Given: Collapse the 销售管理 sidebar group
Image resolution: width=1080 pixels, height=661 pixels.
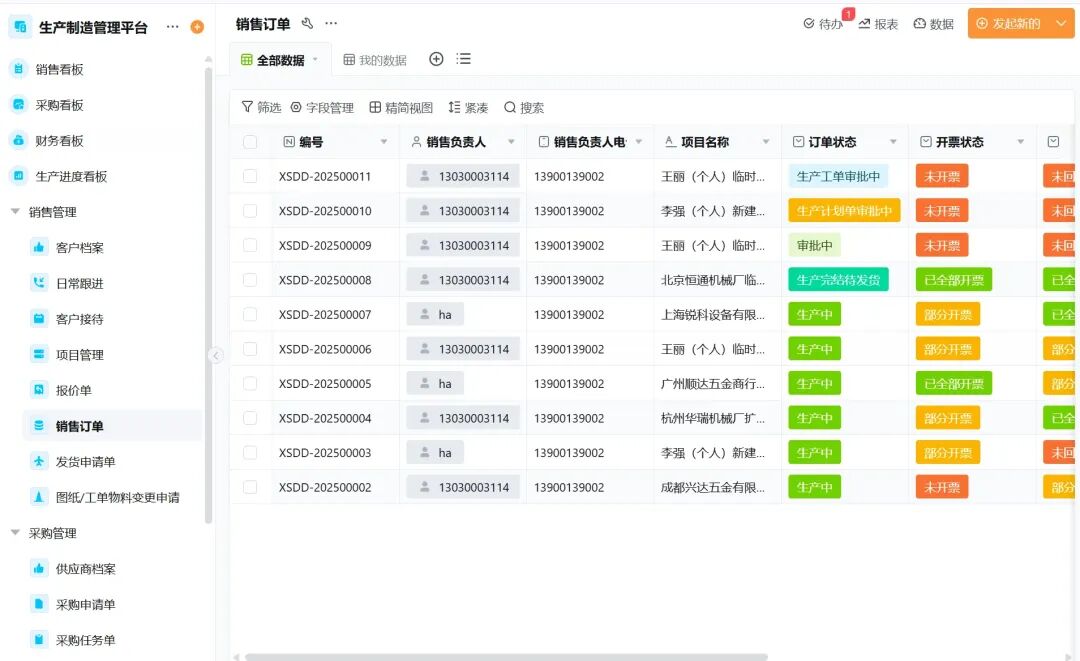Looking at the screenshot, I should pyautogui.click(x=15, y=212).
